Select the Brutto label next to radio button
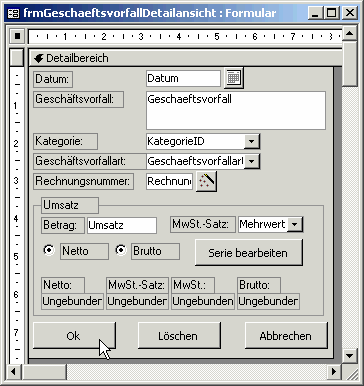The image size is (364, 386). pyautogui.click(x=155, y=251)
